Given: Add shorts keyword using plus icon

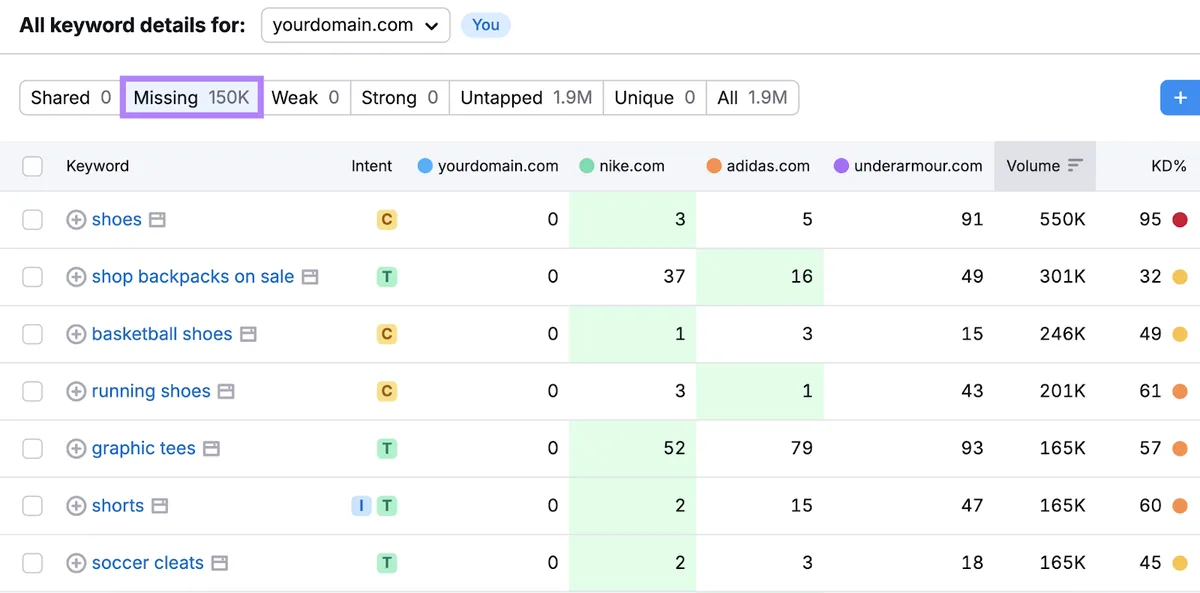Looking at the screenshot, I should pos(76,506).
